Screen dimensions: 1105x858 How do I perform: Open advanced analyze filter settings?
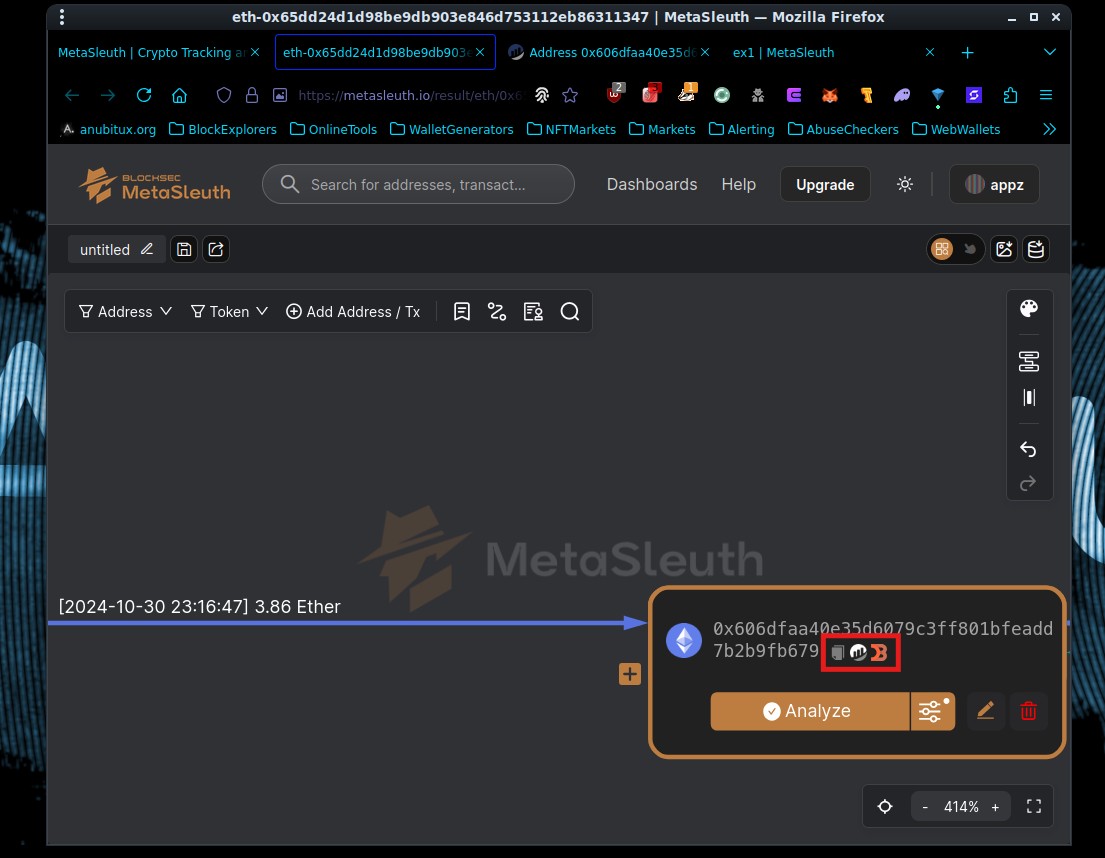coord(933,711)
